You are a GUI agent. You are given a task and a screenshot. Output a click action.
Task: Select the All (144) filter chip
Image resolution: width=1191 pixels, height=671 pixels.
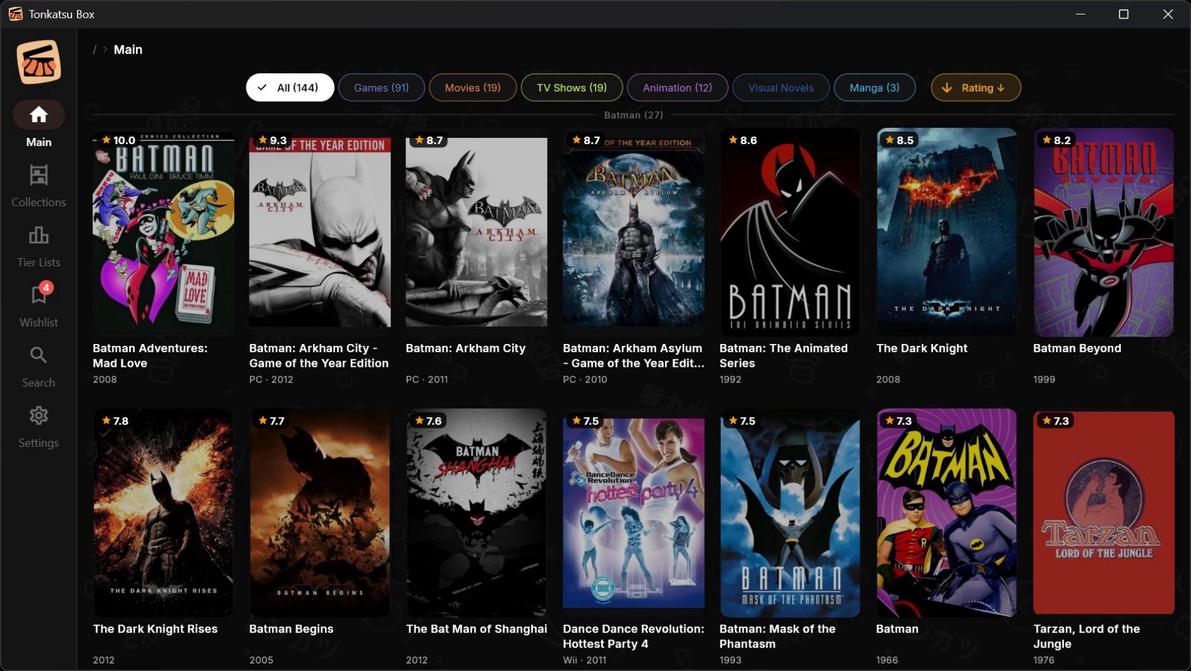point(289,88)
